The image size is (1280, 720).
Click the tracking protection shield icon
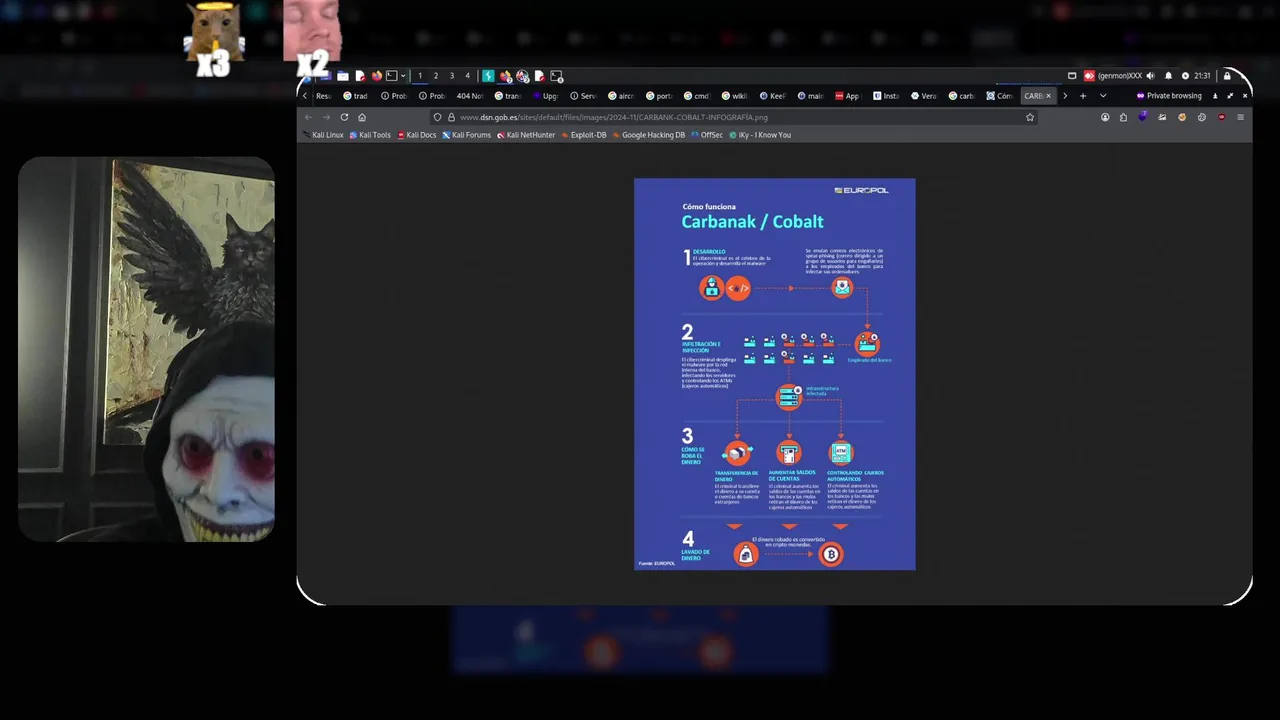click(x=437, y=117)
